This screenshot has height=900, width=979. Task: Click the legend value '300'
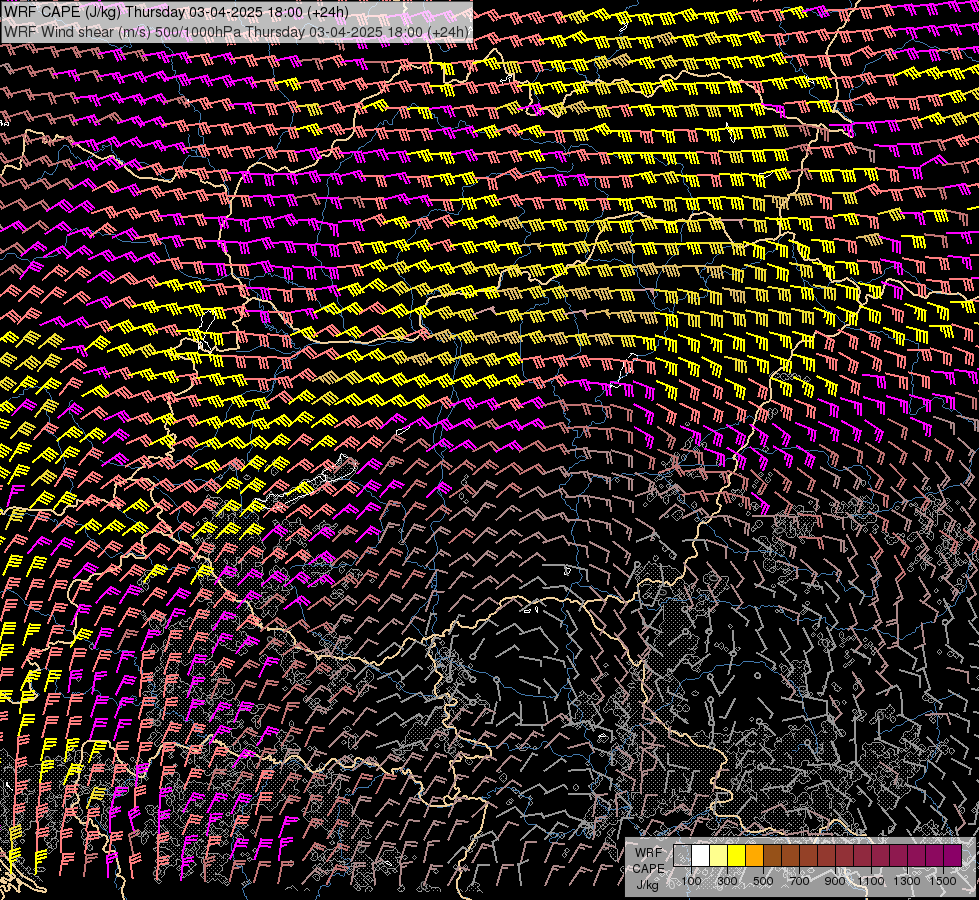(x=727, y=881)
